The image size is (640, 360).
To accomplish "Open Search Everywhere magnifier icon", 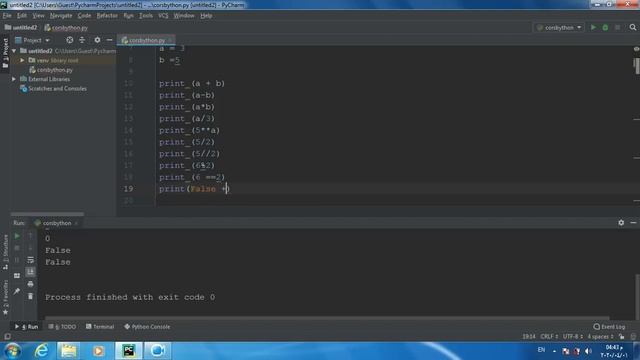I will pos(633,27).
